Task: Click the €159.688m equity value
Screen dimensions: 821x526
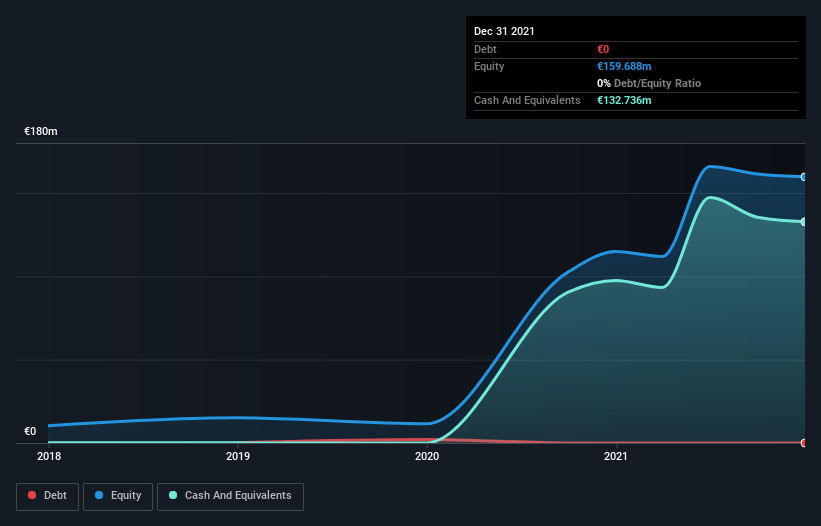Action: 624,66
